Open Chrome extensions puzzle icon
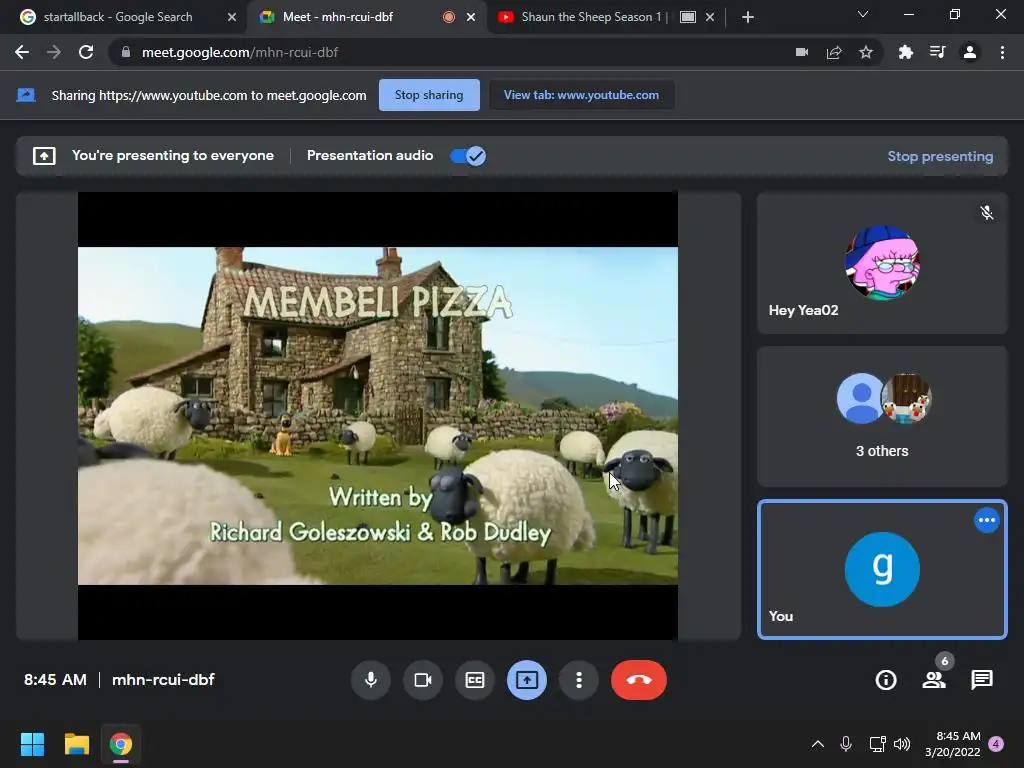The width and height of the screenshot is (1024, 768). tap(905, 52)
